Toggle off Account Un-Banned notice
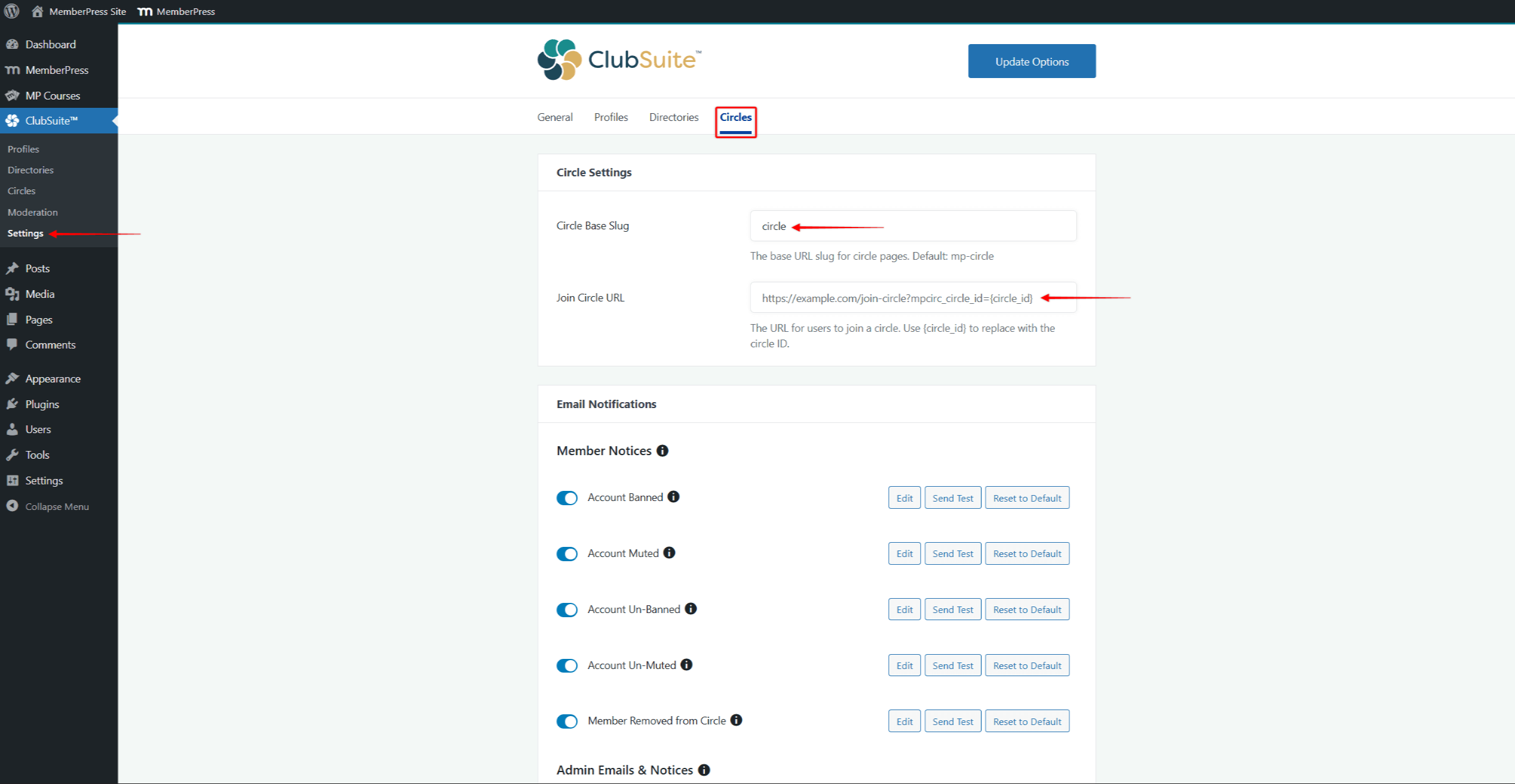The height and width of the screenshot is (784, 1515). pyautogui.click(x=567, y=609)
